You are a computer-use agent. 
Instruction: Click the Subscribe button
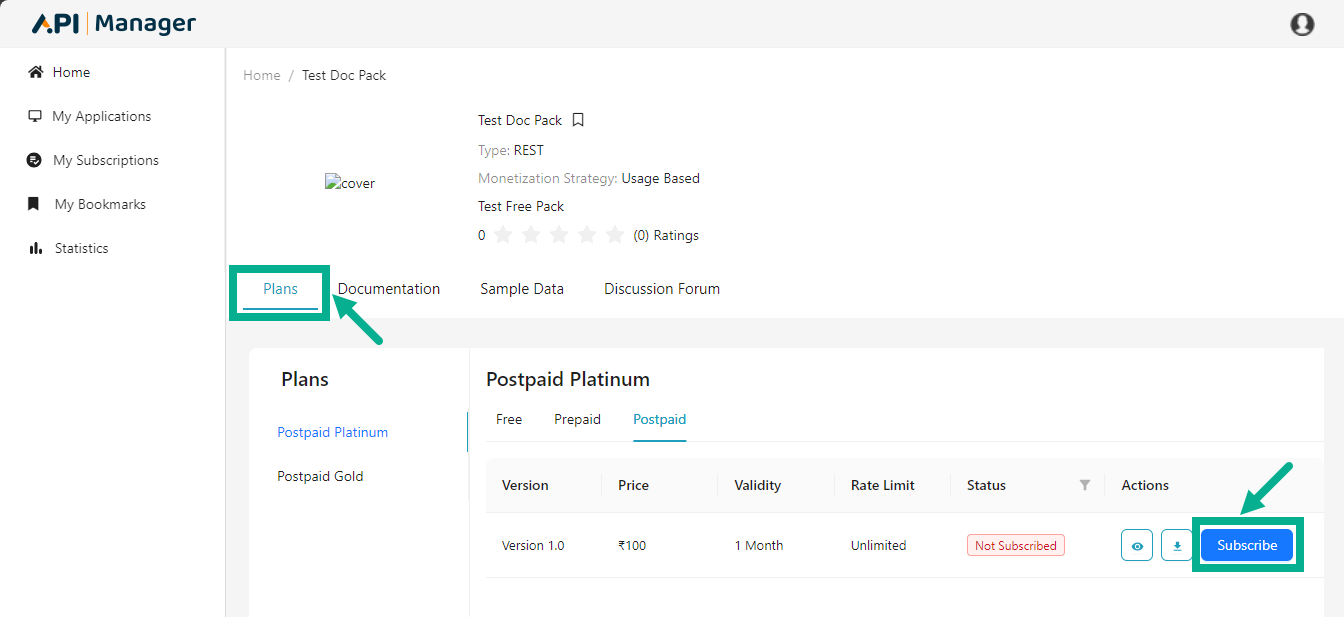coord(1247,545)
